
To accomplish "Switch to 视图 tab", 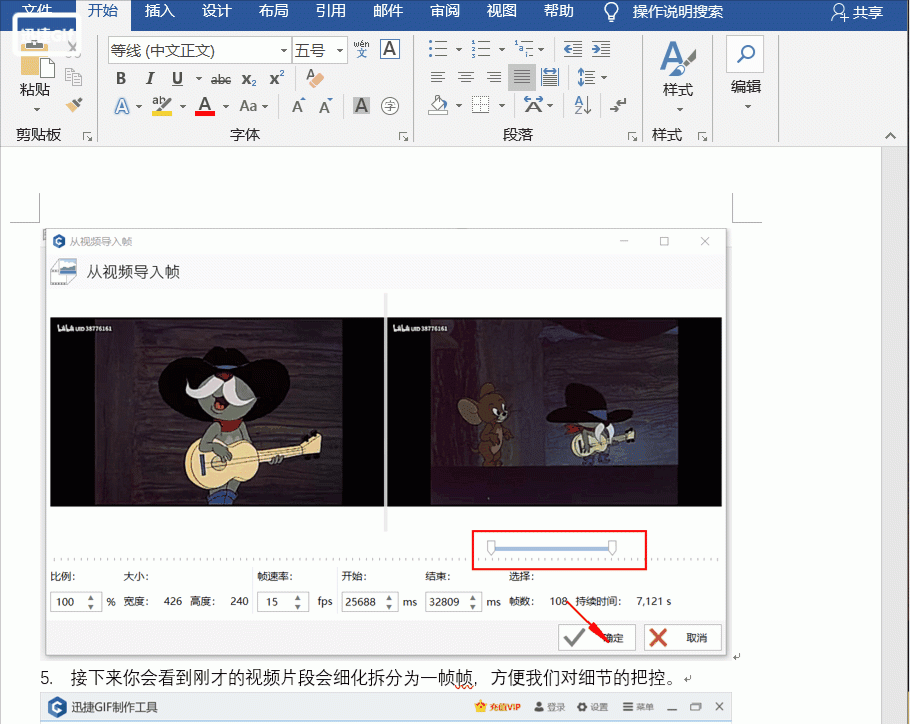I will point(501,11).
